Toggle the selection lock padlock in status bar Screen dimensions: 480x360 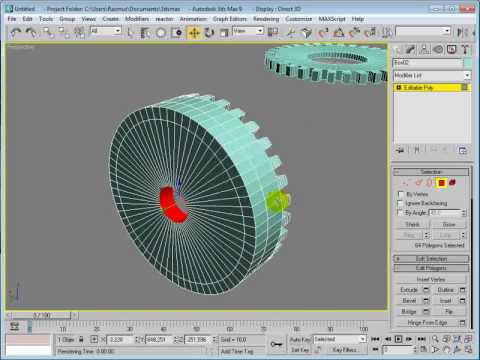click(x=81, y=339)
